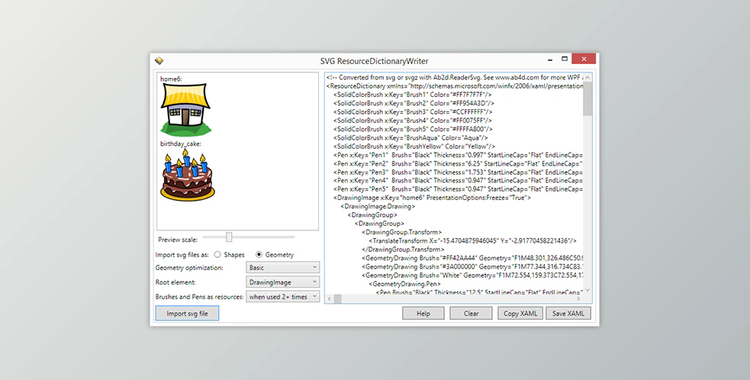The width and height of the screenshot is (750, 380).
Task: Click the Brush2 Color #FF954A3D line
Action: point(414,103)
